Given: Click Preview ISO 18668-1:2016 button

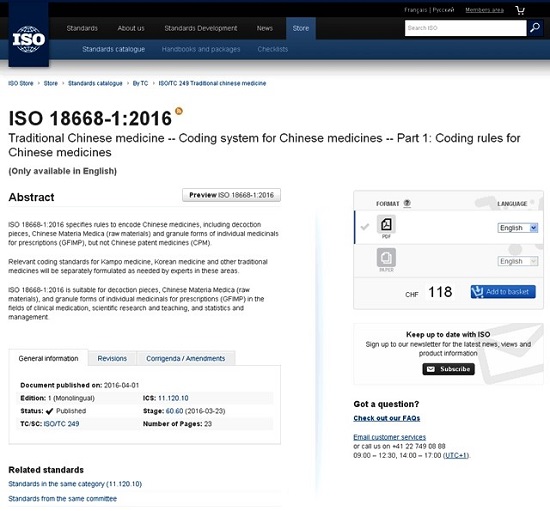Looking at the screenshot, I should [232, 195].
